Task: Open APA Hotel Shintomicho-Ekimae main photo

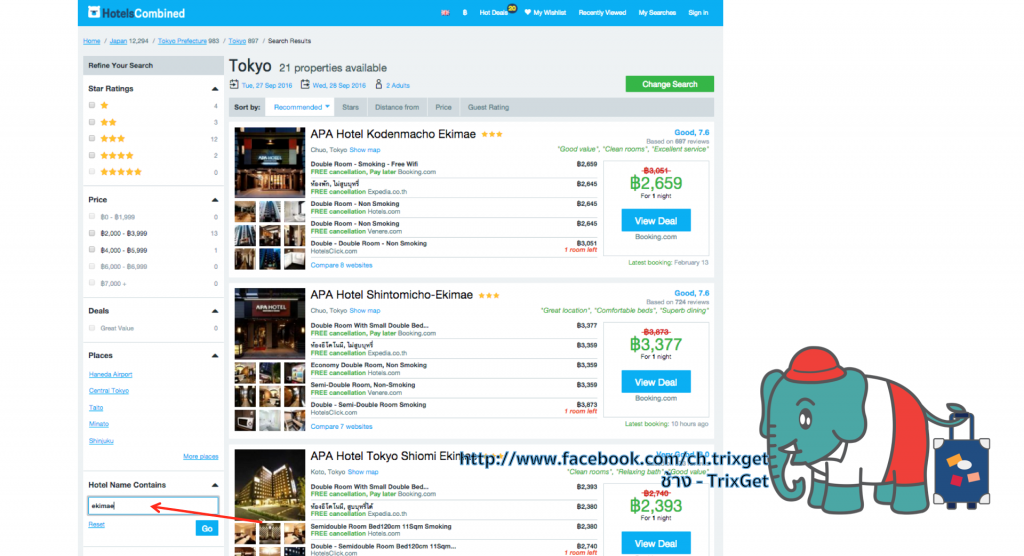Action: 270,323
